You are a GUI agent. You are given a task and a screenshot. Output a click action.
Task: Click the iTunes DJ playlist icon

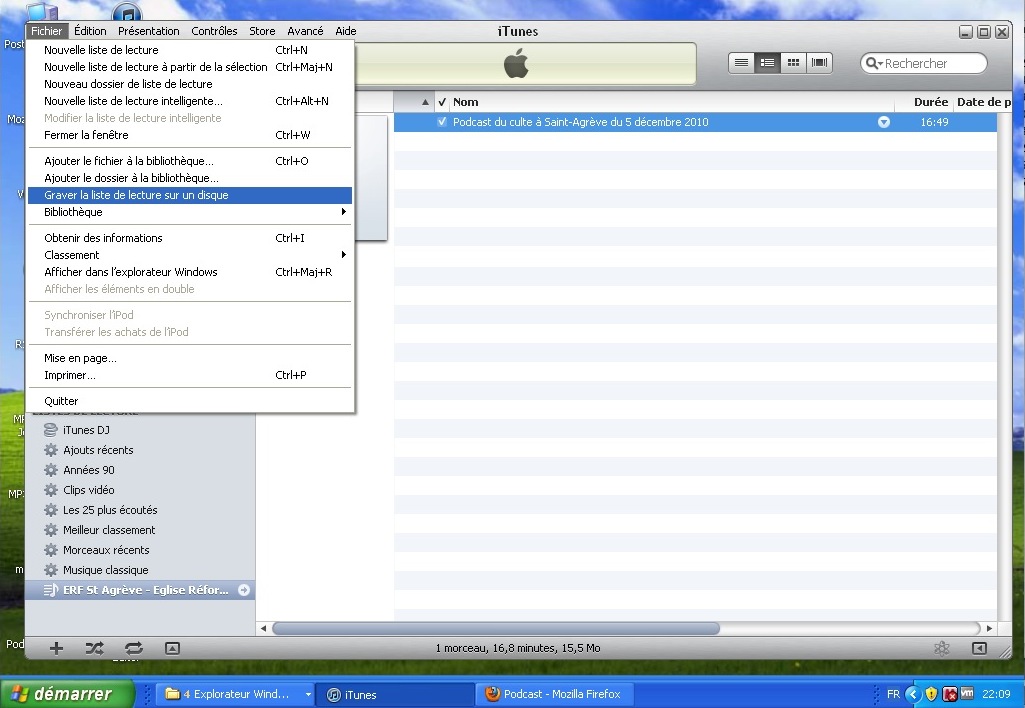coord(50,430)
